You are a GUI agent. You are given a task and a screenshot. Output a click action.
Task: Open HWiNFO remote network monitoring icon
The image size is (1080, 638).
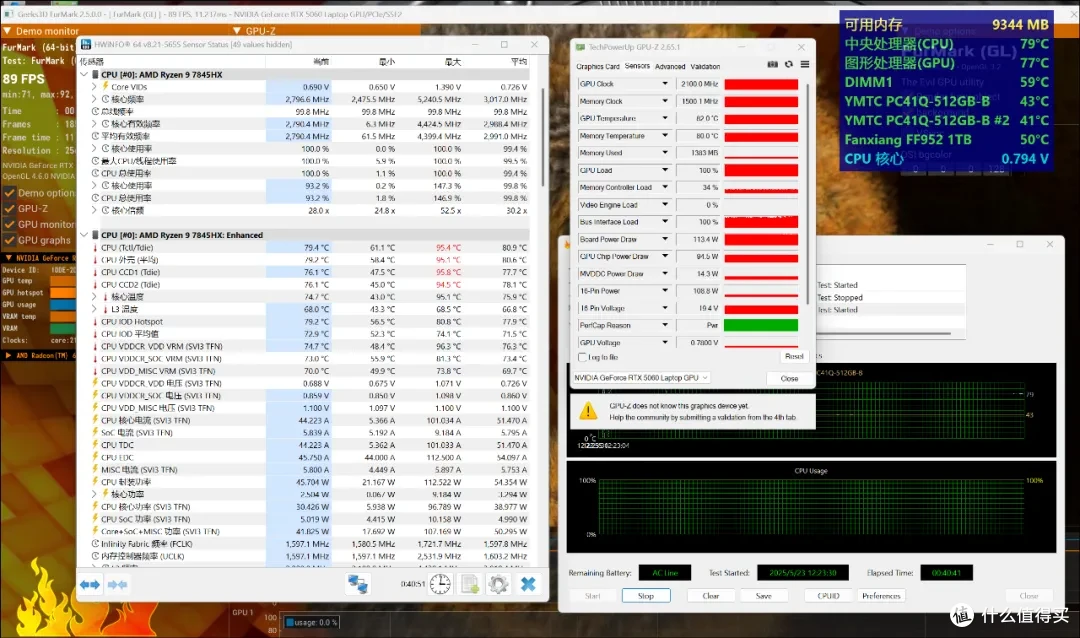tap(357, 584)
